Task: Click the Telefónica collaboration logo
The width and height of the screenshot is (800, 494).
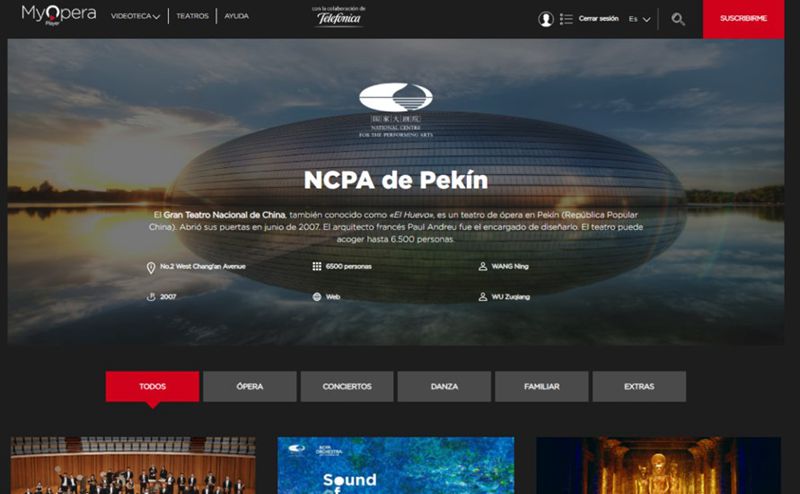Action: pos(338,16)
